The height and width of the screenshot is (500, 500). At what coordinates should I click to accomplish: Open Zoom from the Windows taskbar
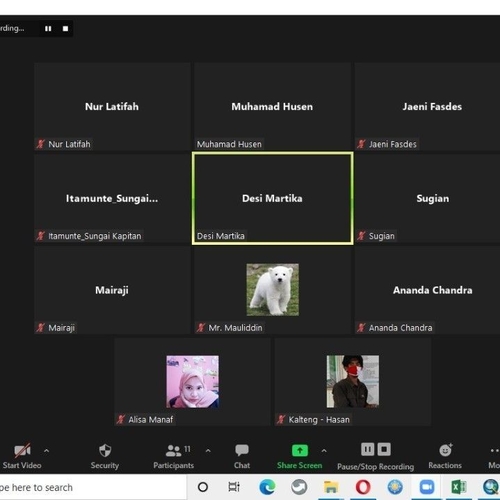(x=427, y=487)
